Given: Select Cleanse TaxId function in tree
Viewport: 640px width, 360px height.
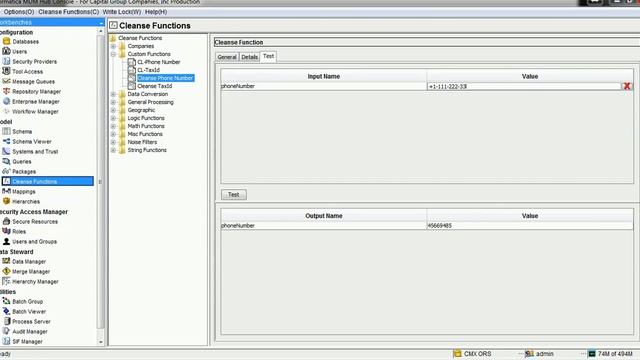Looking at the screenshot, I should (x=155, y=86).
